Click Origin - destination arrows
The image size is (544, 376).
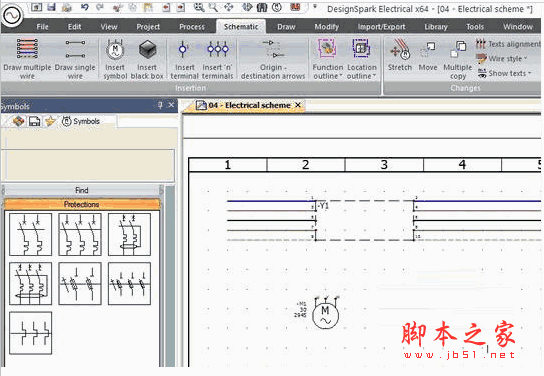(x=273, y=58)
